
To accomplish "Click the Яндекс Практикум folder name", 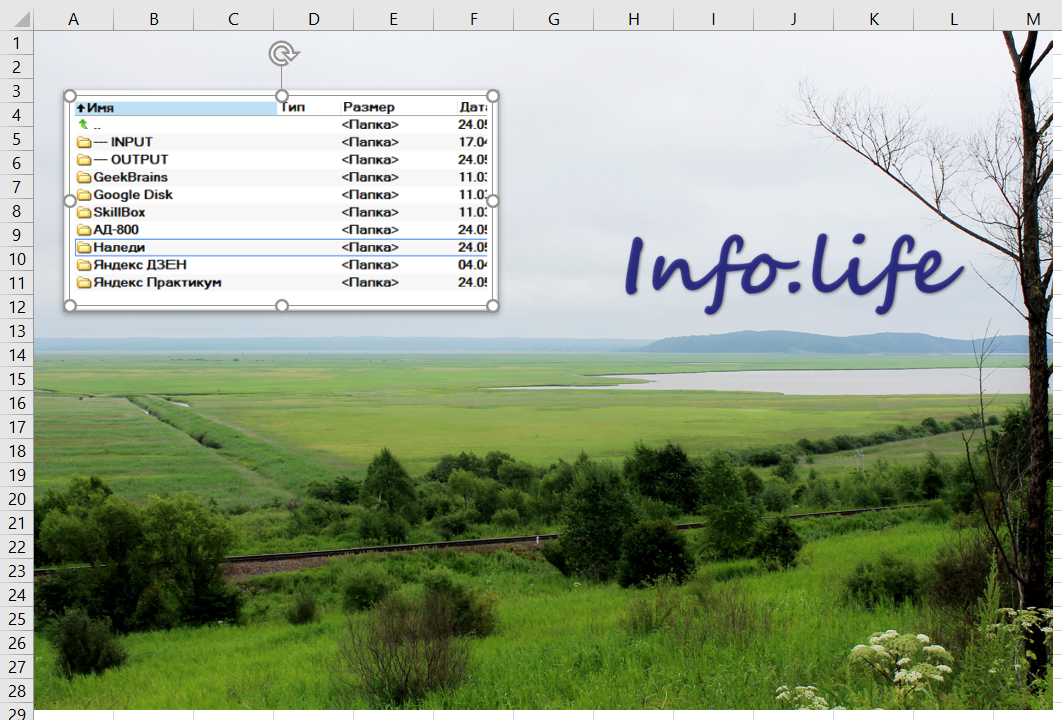I will [x=157, y=282].
